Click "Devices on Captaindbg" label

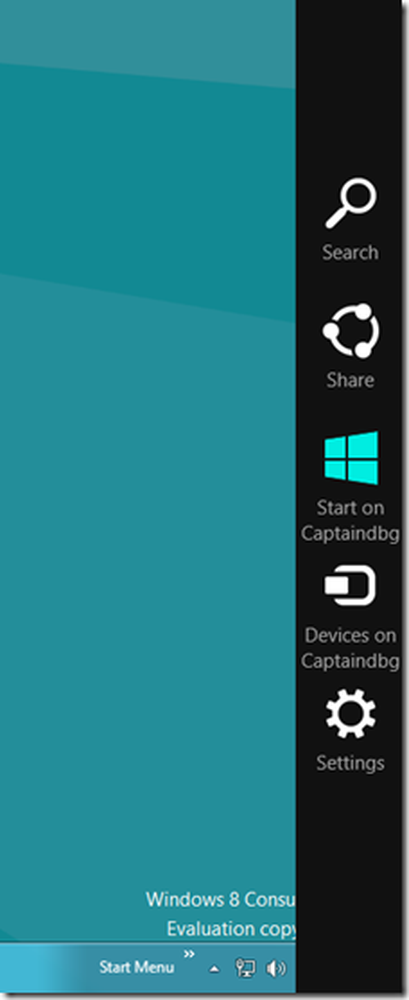point(350,648)
